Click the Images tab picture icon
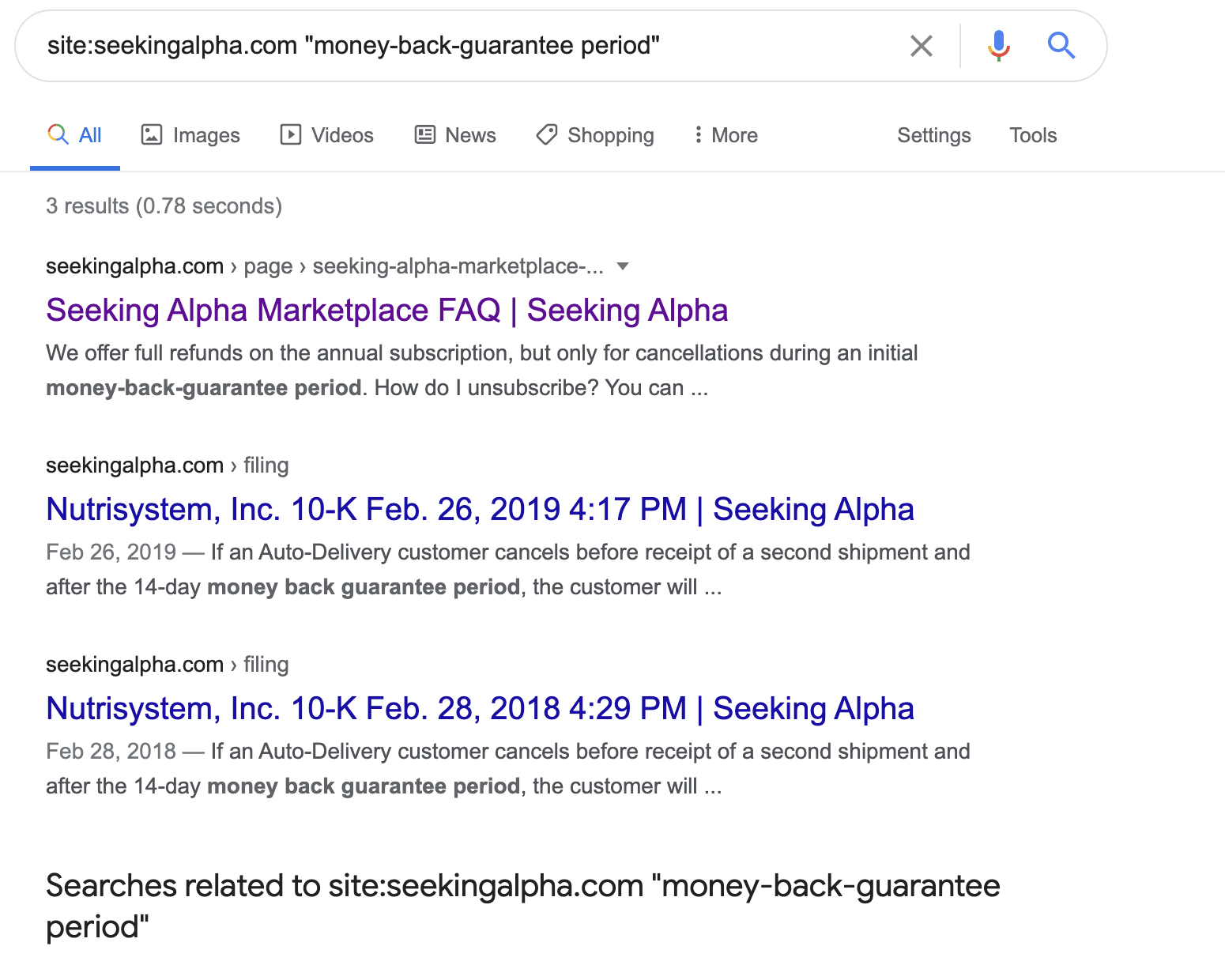This screenshot has width=1225, height=980. (151, 135)
